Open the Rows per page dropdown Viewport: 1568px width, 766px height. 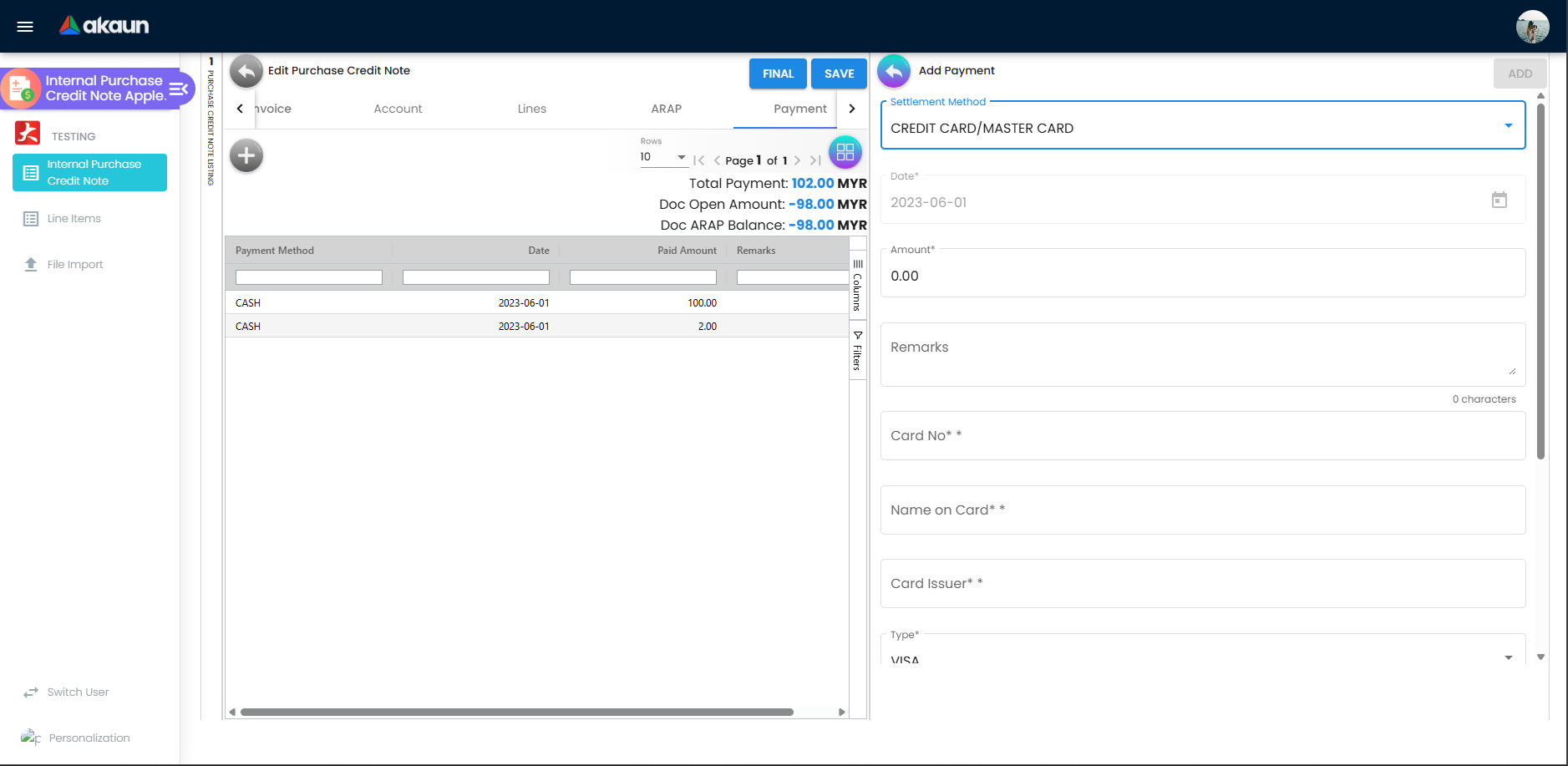tap(664, 157)
